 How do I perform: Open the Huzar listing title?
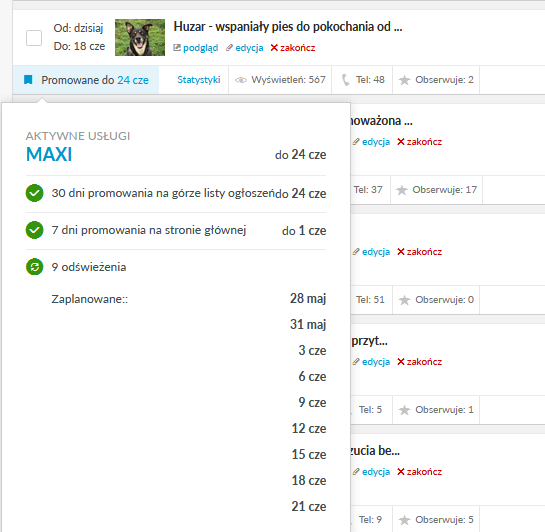click(x=288, y=27)
